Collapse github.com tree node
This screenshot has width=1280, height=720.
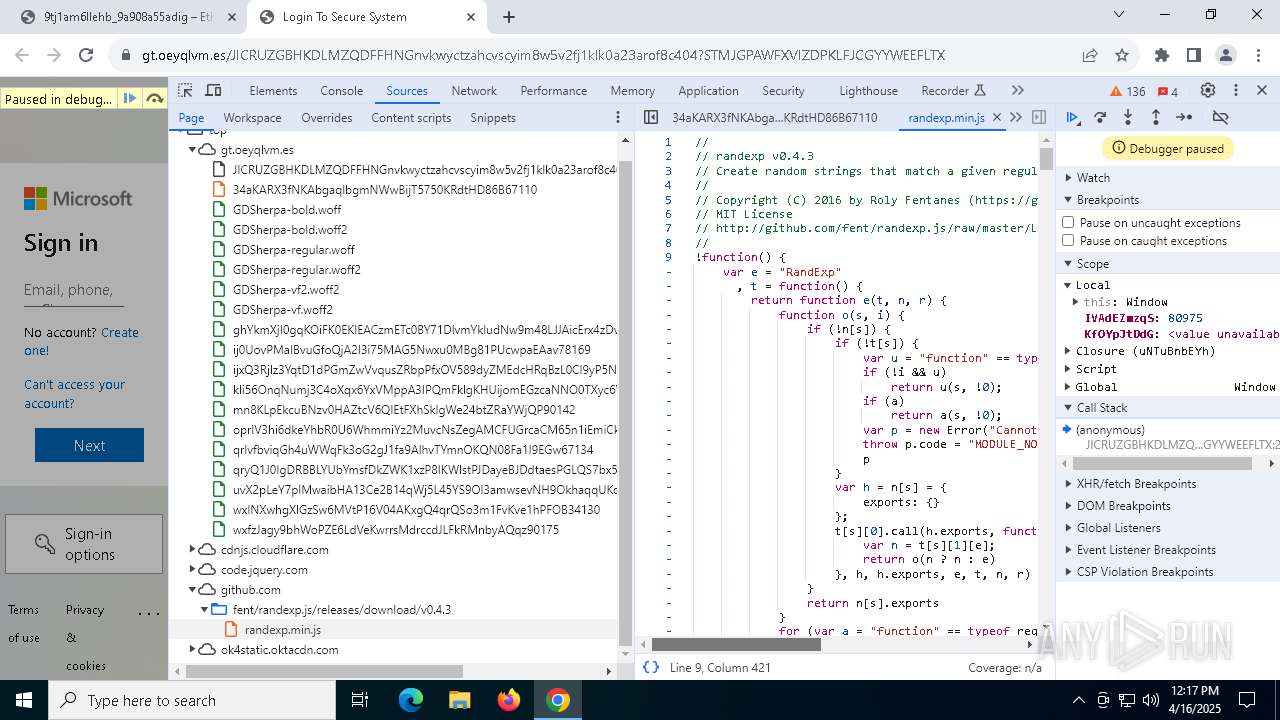(192, 589)
